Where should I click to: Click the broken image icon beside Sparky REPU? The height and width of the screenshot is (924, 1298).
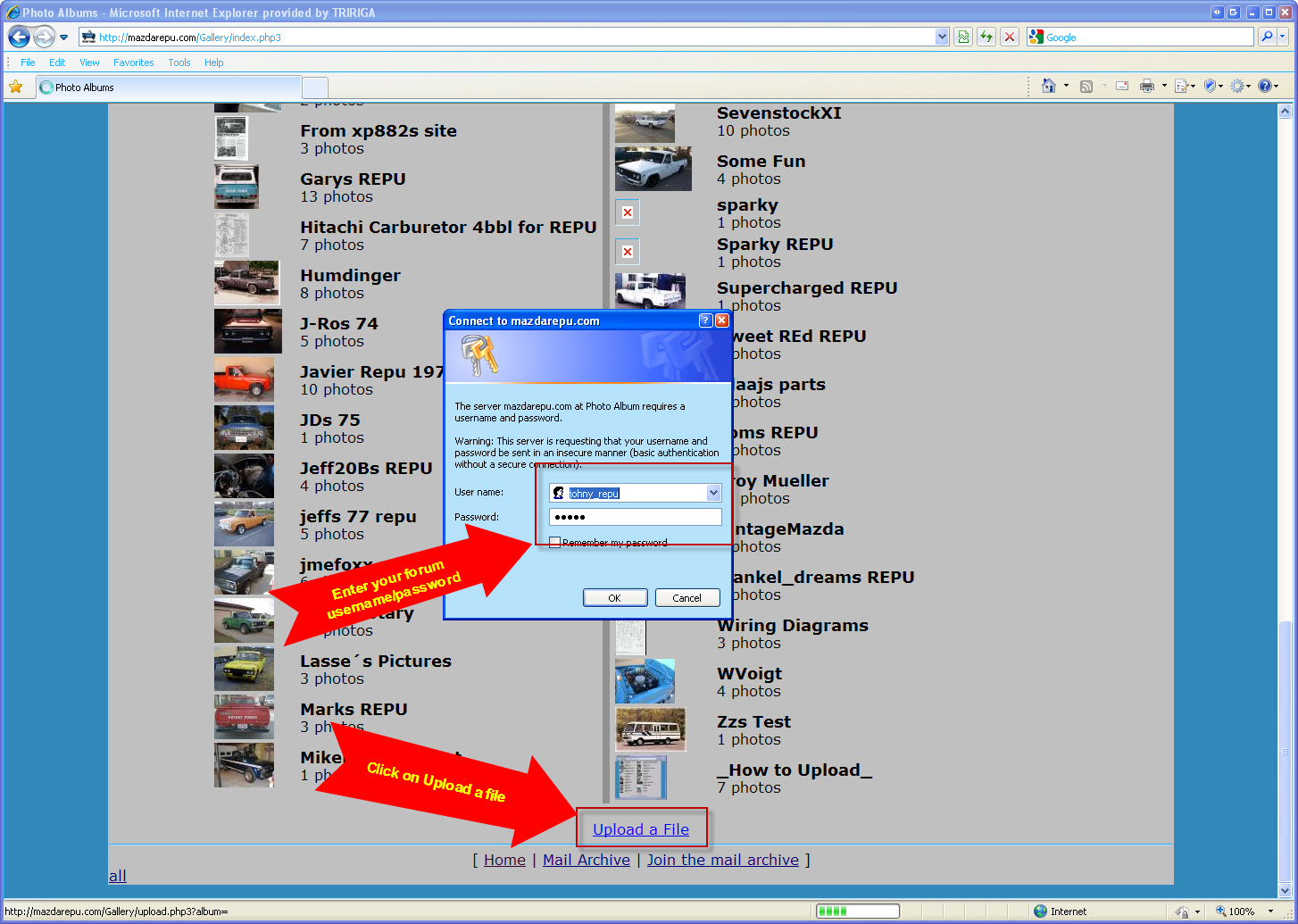[628, 252]
